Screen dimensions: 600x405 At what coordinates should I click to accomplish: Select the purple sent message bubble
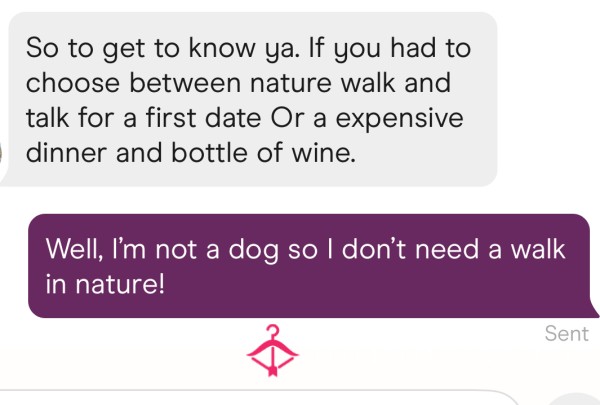tap(313, 266)
